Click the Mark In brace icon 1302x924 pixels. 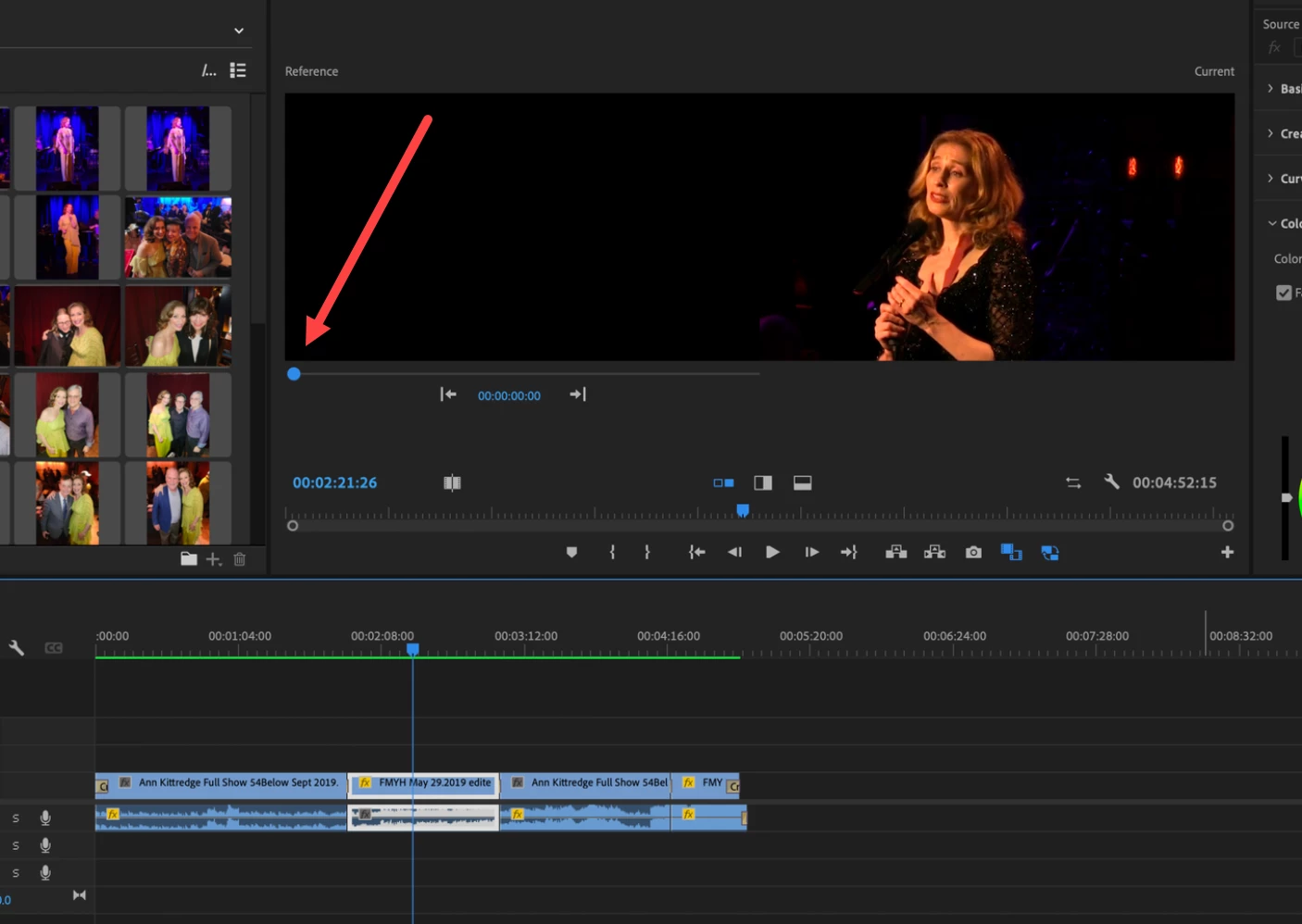pos(612,552)
